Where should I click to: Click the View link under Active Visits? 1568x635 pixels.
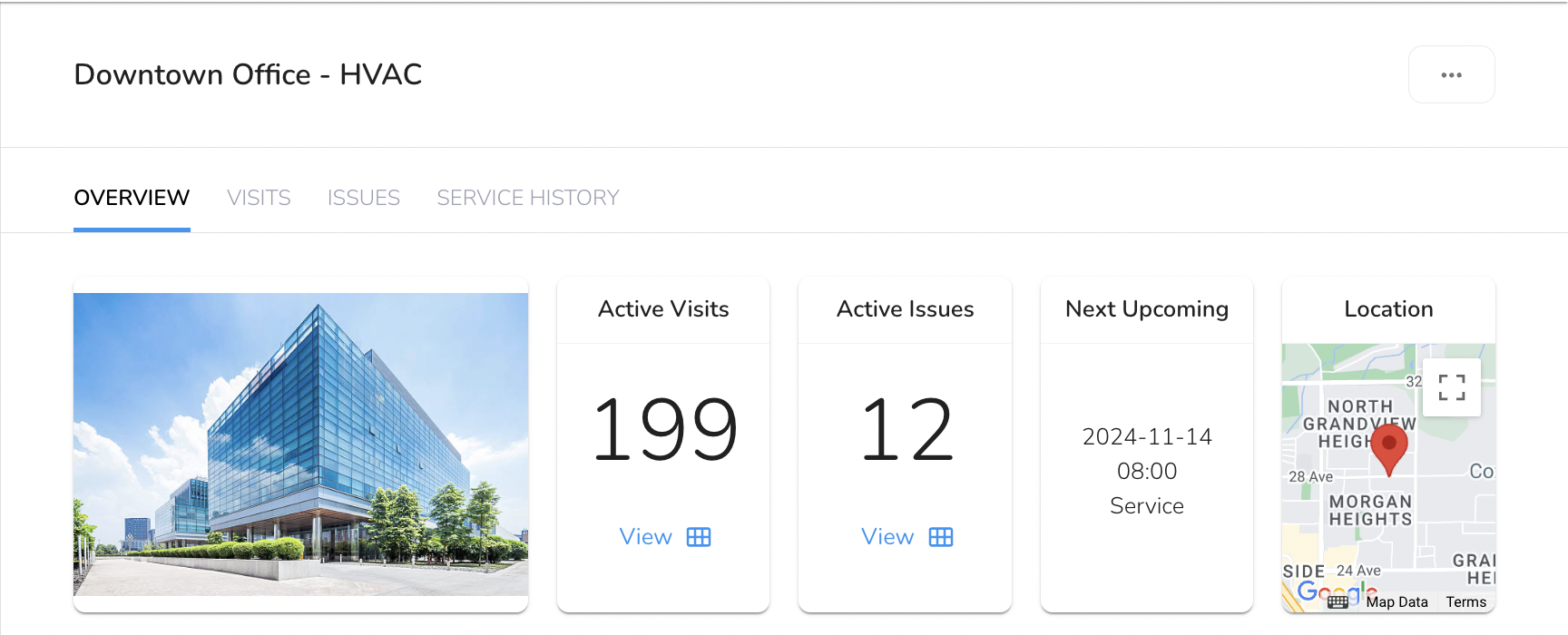coord(645,537)
